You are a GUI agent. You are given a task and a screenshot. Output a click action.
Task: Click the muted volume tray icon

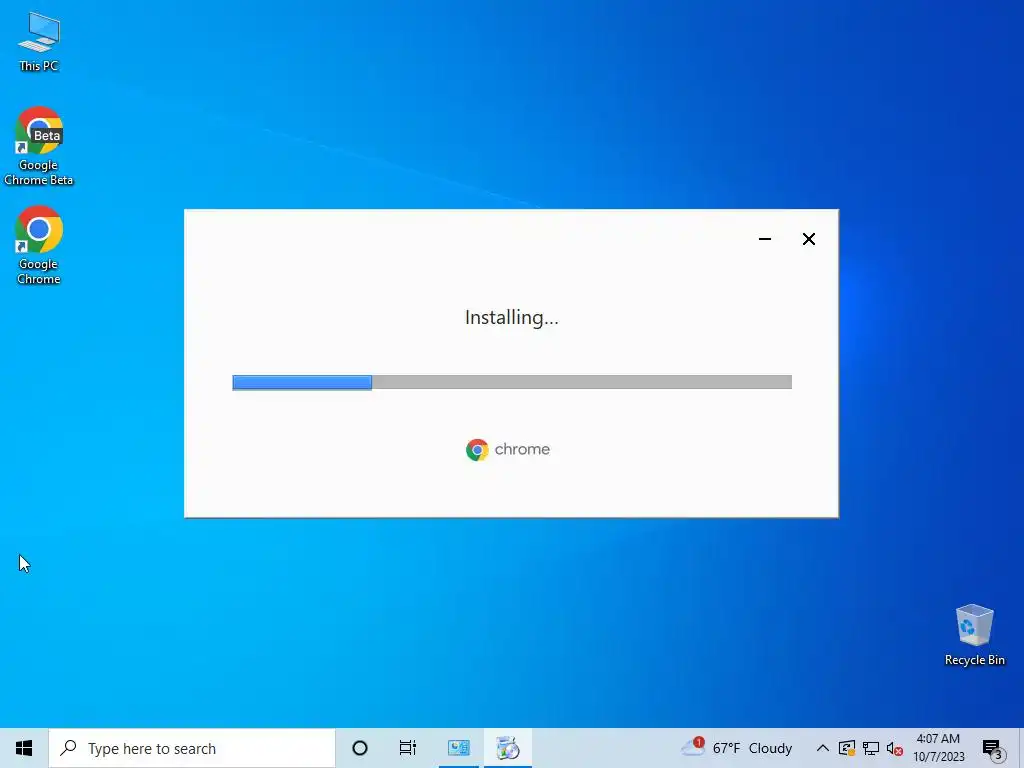(895, 748)
